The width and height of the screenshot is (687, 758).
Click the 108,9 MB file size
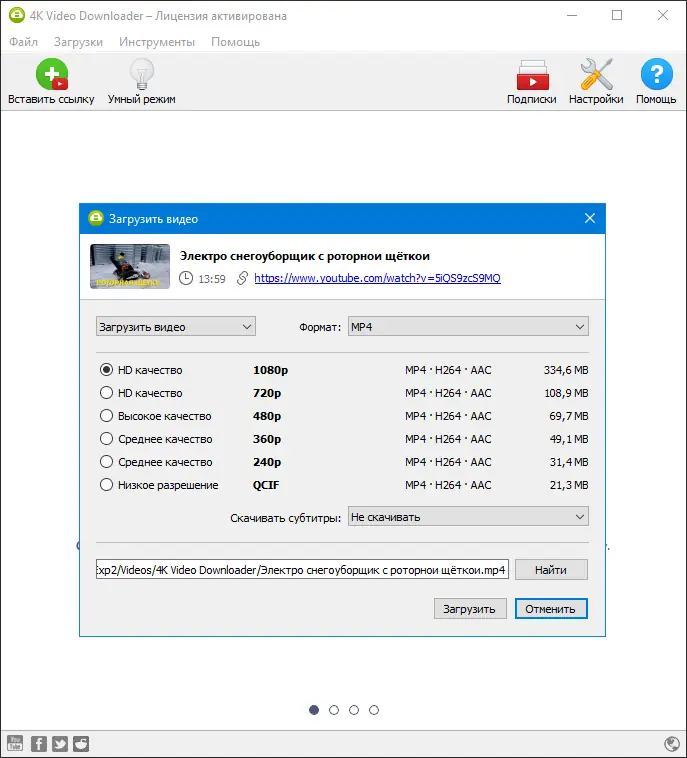566,393
